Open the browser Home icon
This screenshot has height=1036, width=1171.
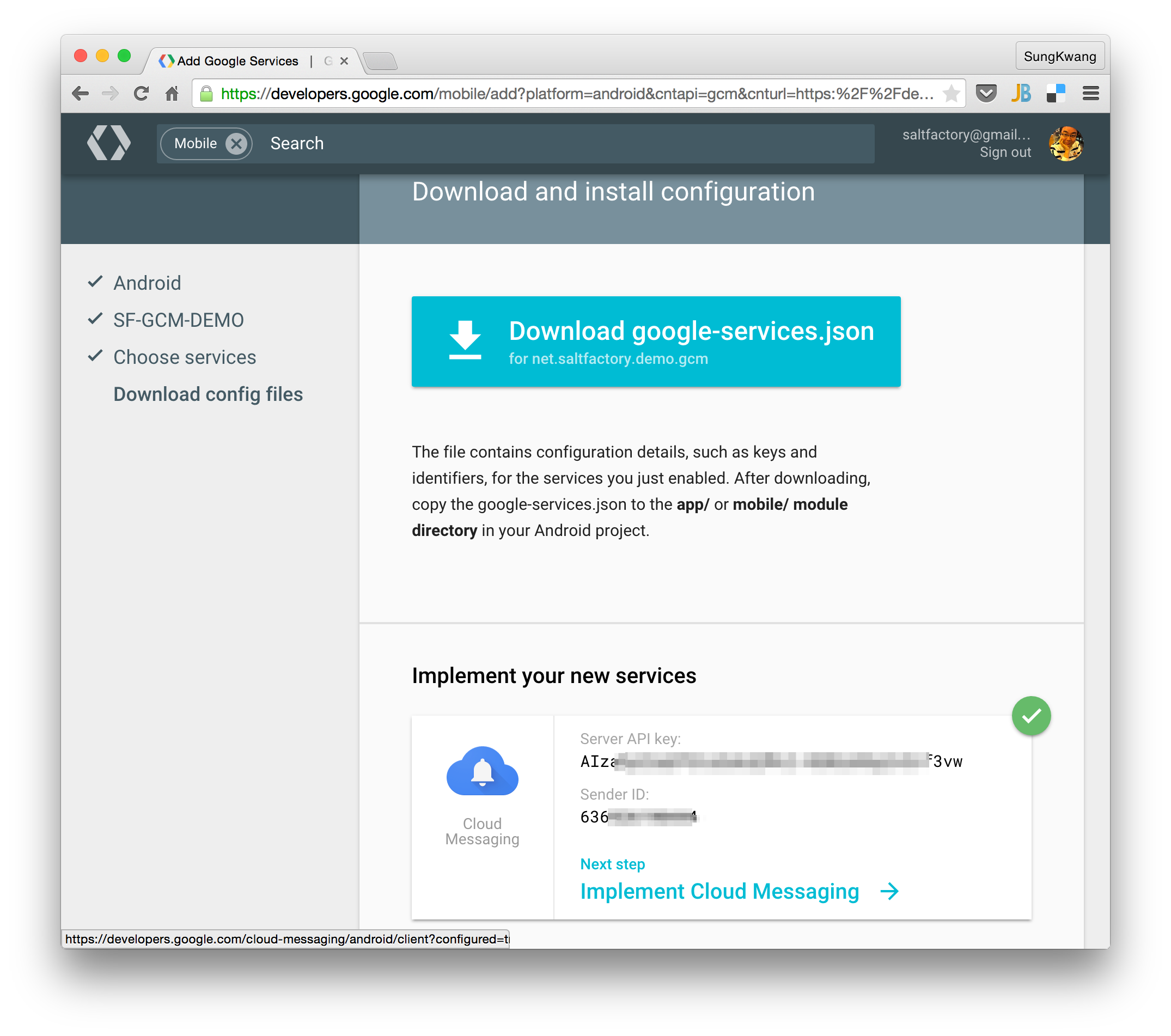(x=172, y=93)
